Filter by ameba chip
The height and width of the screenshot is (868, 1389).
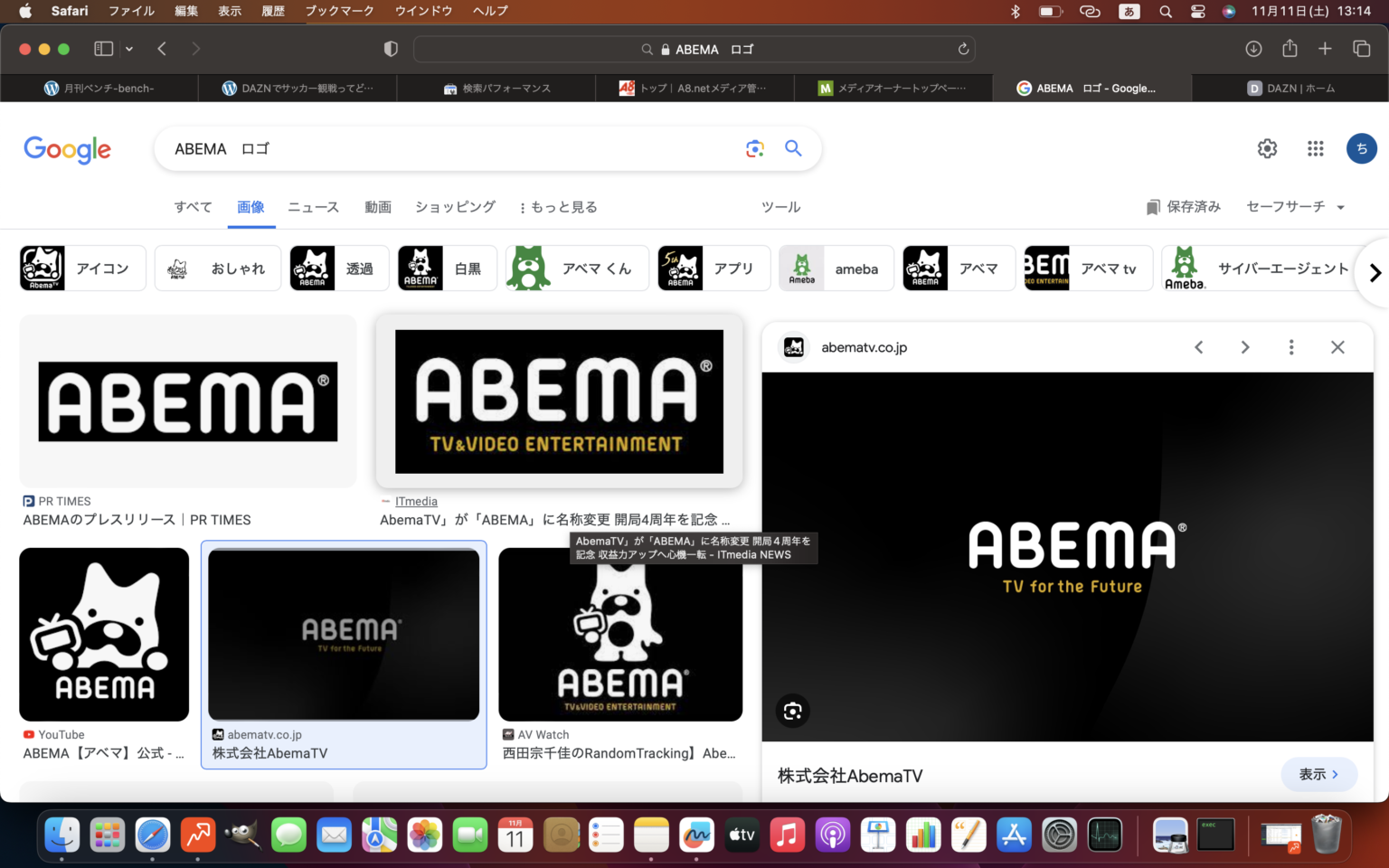(x=836, y=269)
